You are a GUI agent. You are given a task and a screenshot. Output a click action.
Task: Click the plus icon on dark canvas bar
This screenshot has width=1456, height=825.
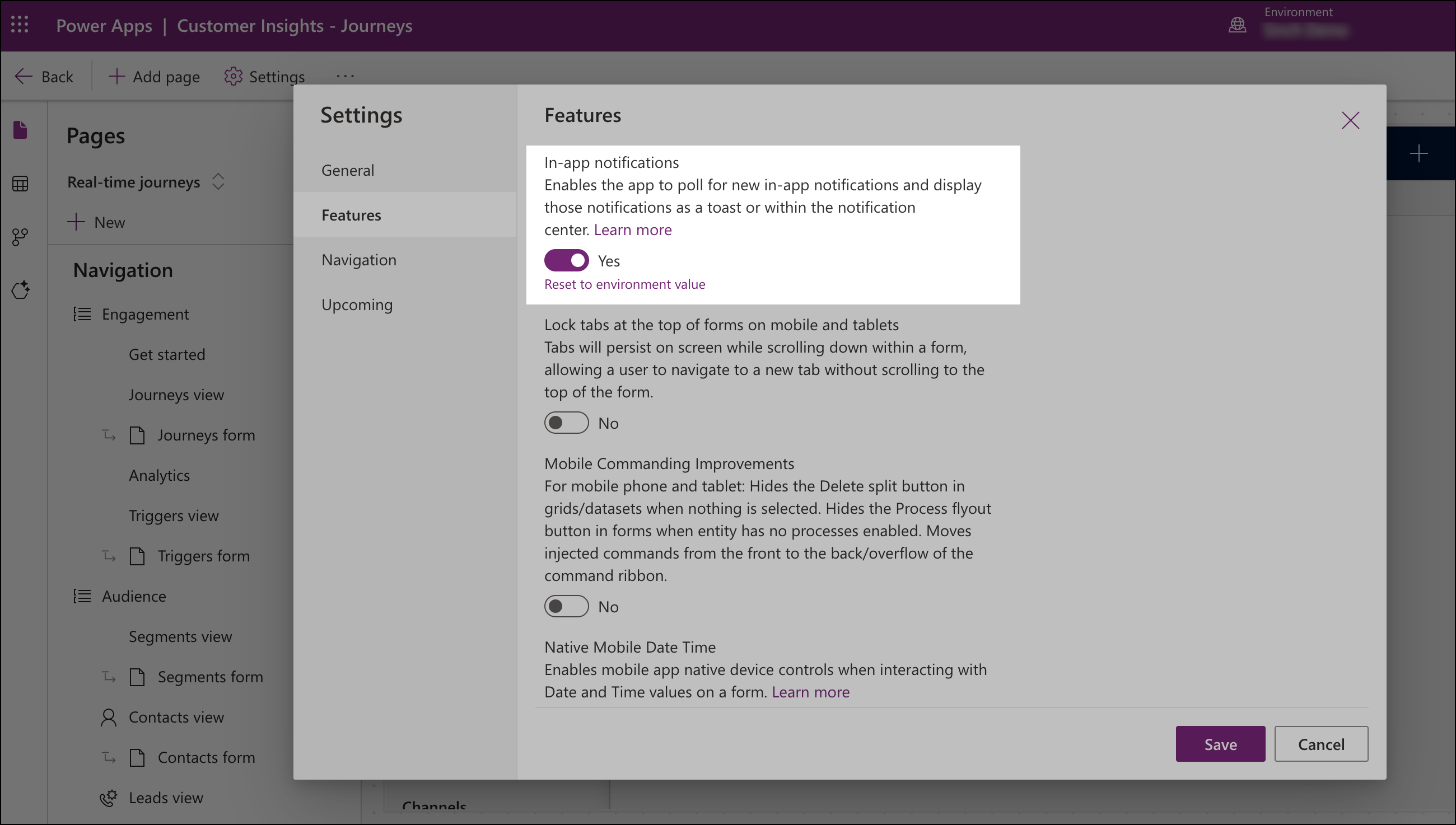pyautogui.click(x=1418, y=153)
